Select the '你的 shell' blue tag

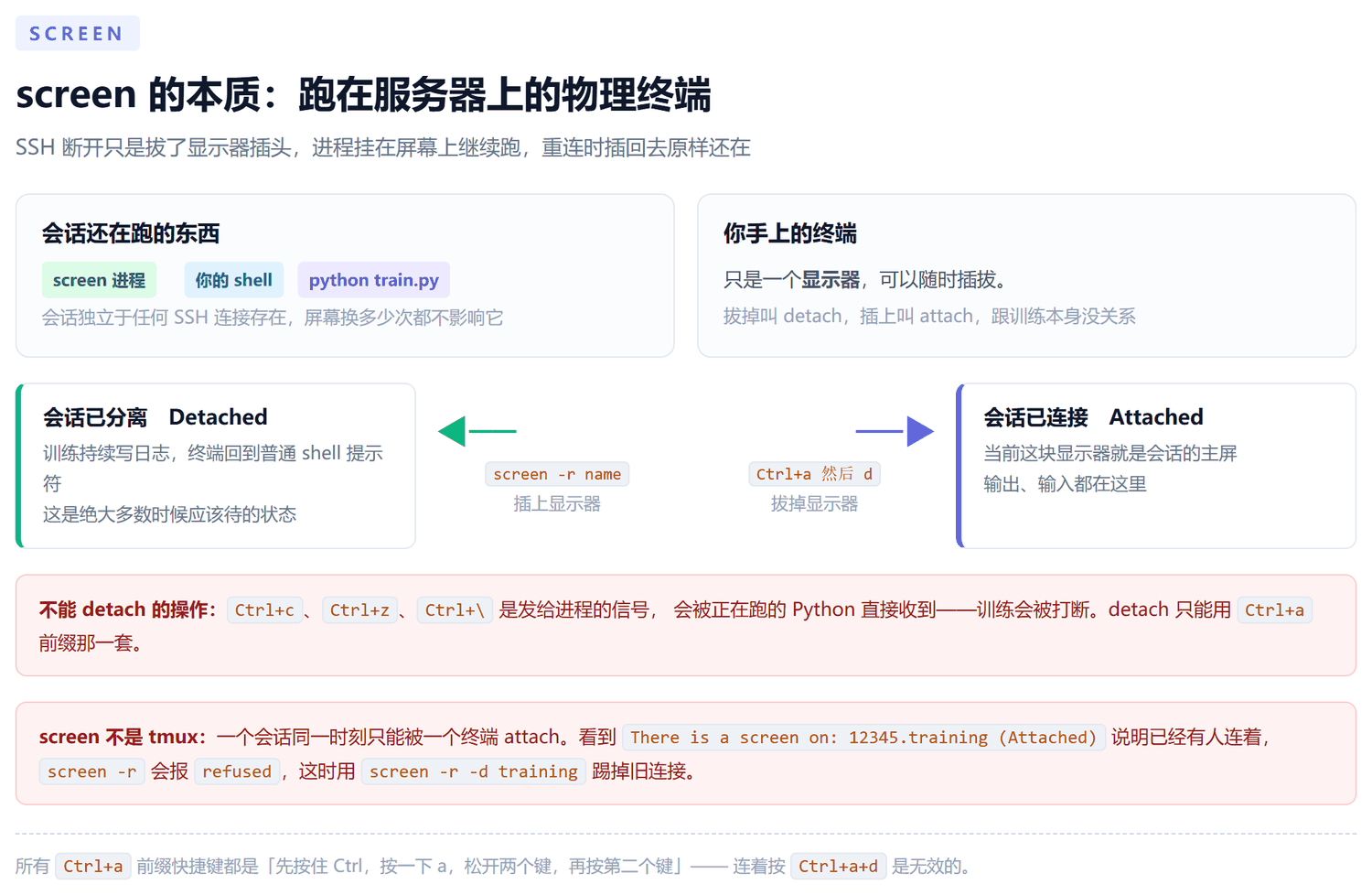click(233, 280)
